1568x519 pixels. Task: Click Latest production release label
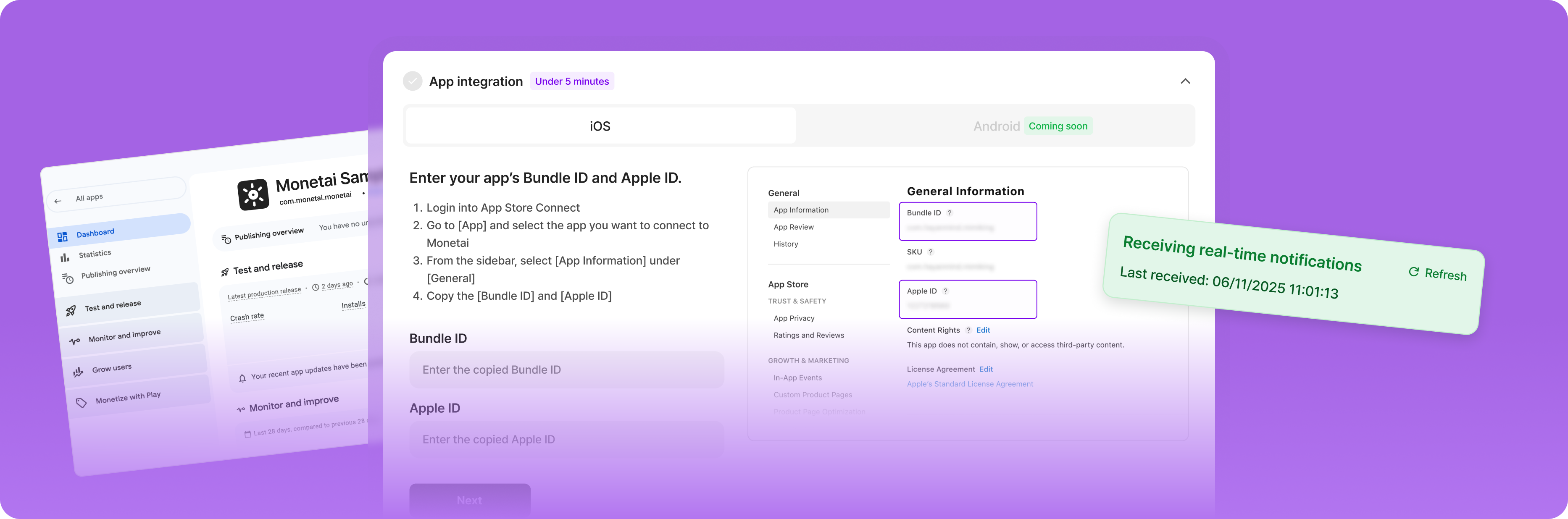[x=264, y=293]
